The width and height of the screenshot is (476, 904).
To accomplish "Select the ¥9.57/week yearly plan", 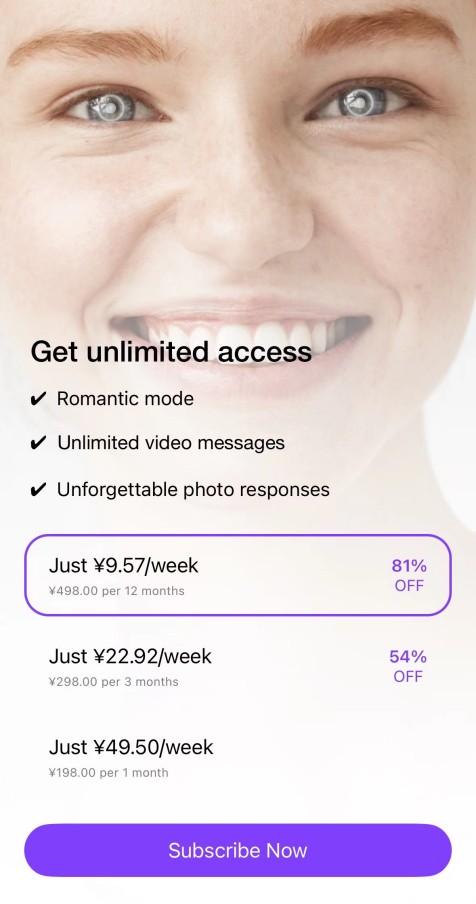I will [237, 575].
